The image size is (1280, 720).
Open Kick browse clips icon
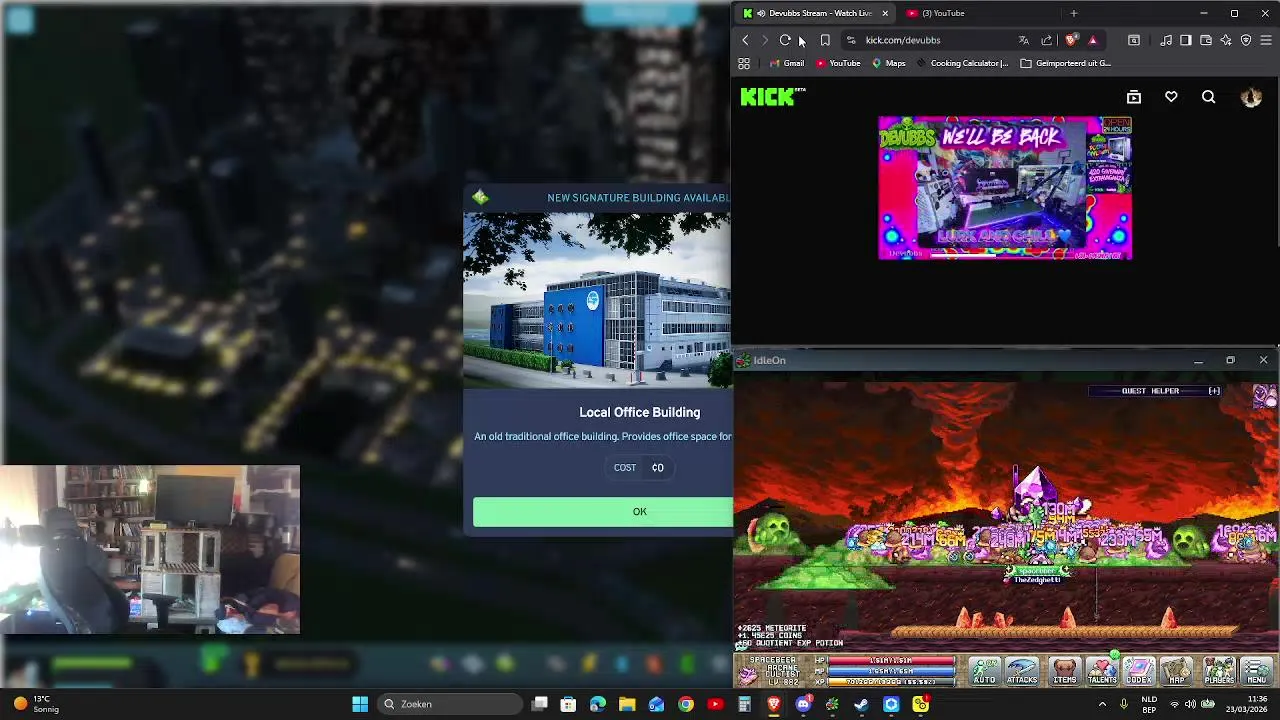click(x=1133, y=97)
